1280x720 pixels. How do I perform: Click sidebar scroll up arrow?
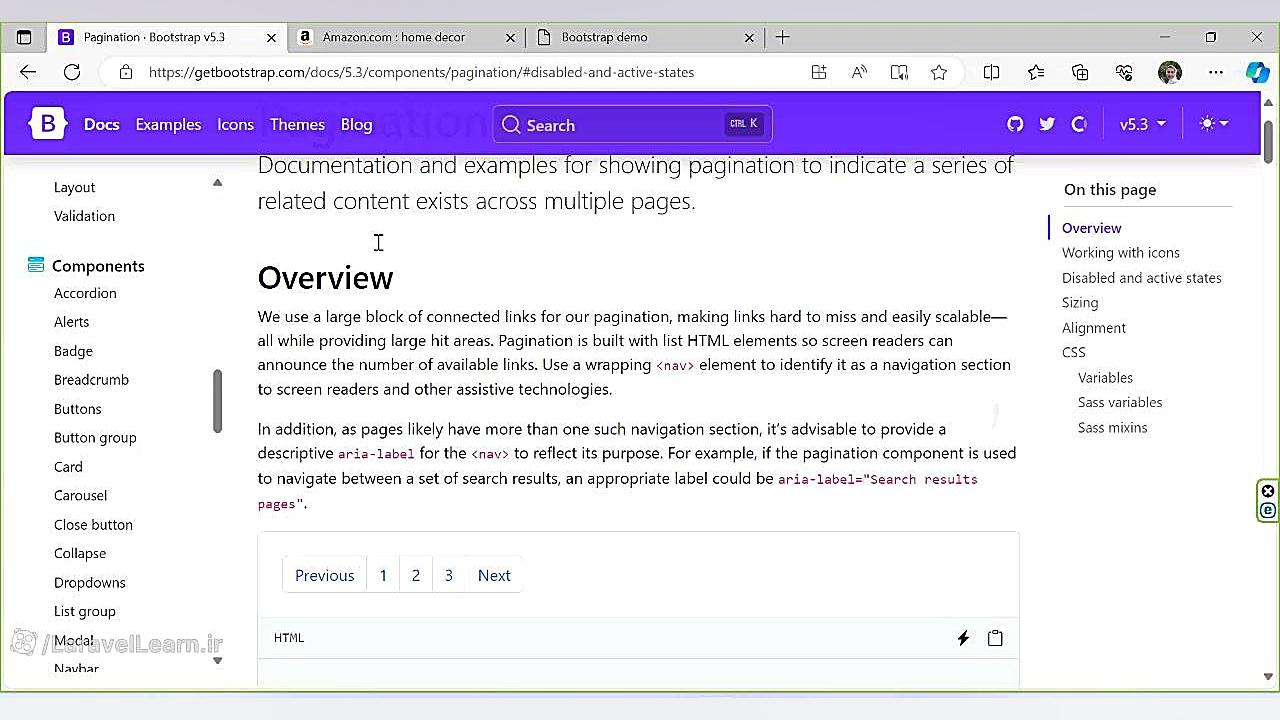pyautogui.click(x=217, y=183)
